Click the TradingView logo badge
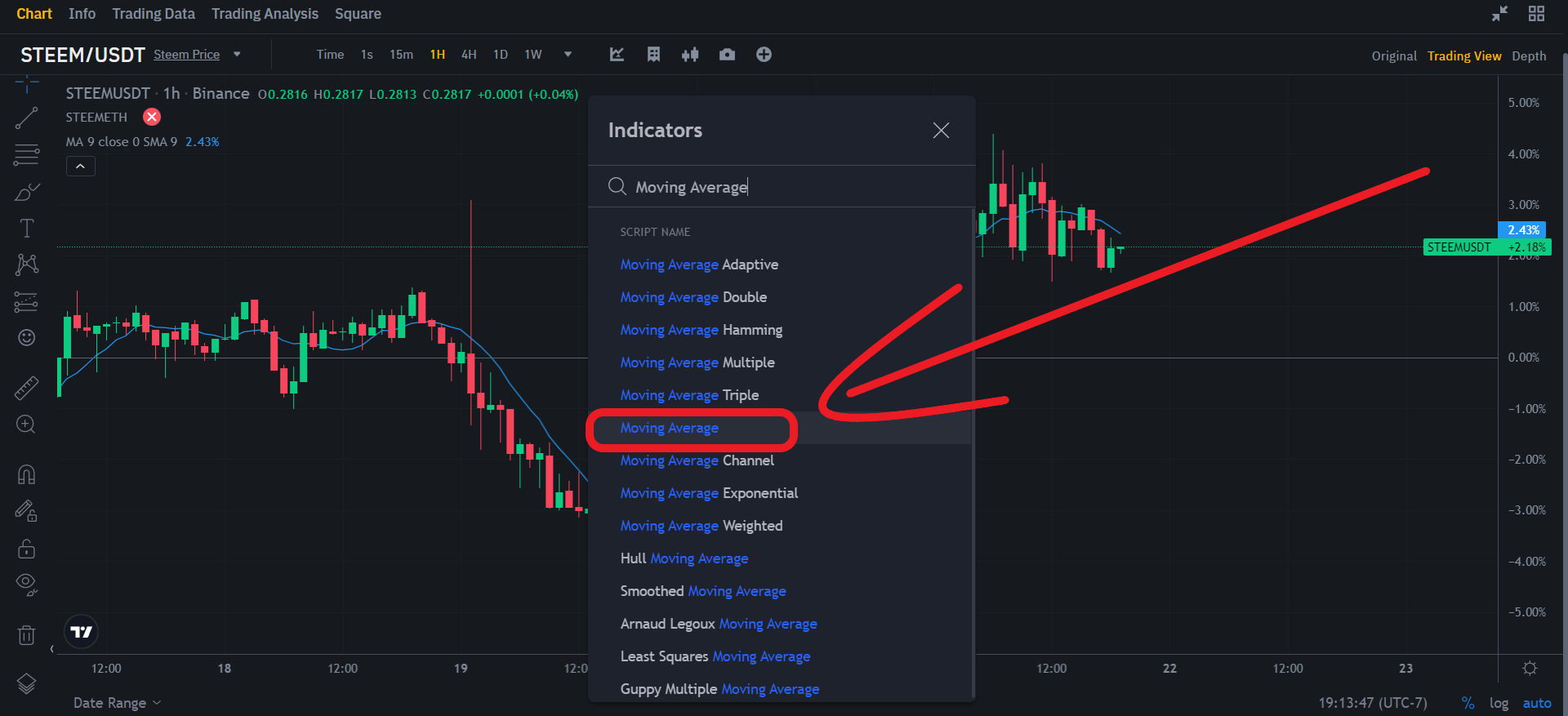This screenshot has width=1568, height=716. [x=82, y=631]
